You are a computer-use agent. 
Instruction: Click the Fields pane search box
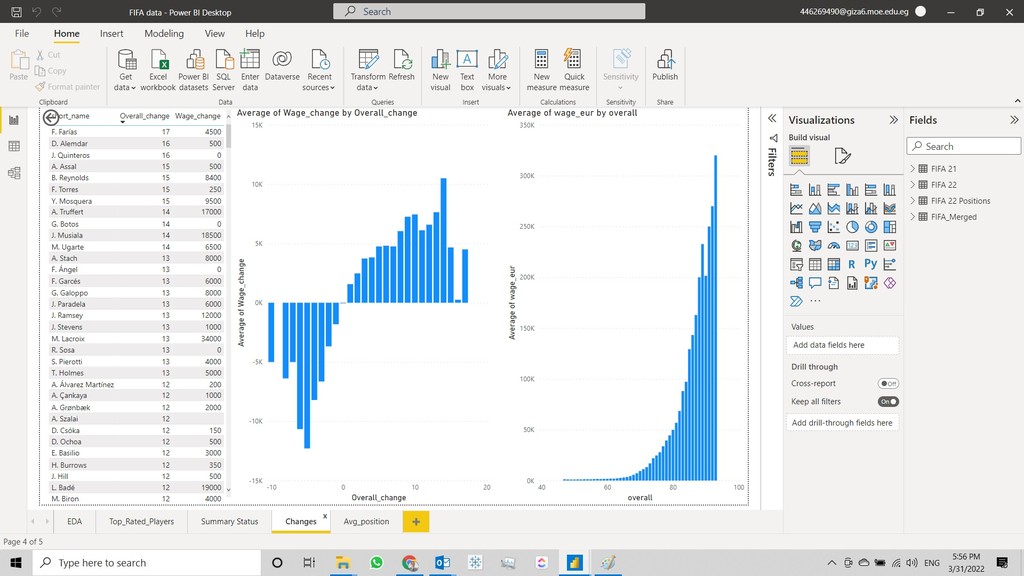(x=964, y=146)
